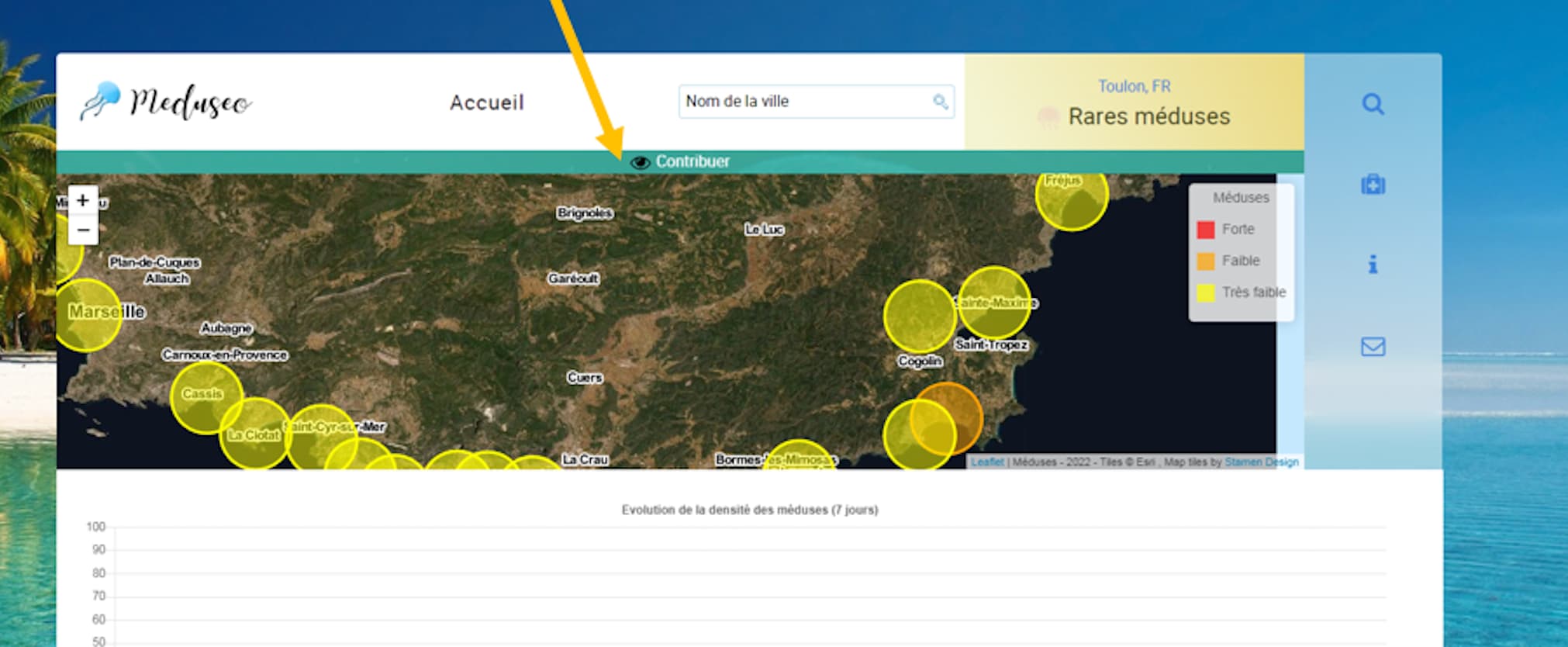Click the Rares méduses status text
The height and width of the screenshot is (647, 1568).
click(1148, 116)
